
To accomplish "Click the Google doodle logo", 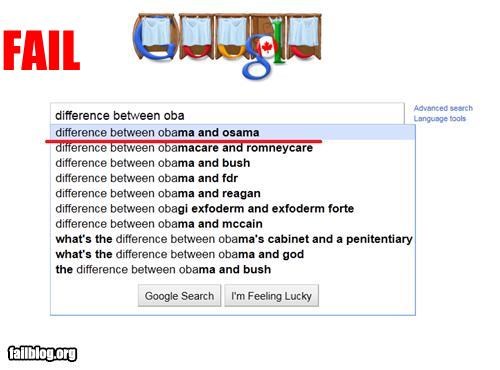I will pyautogui.click(x=227, y=45).
